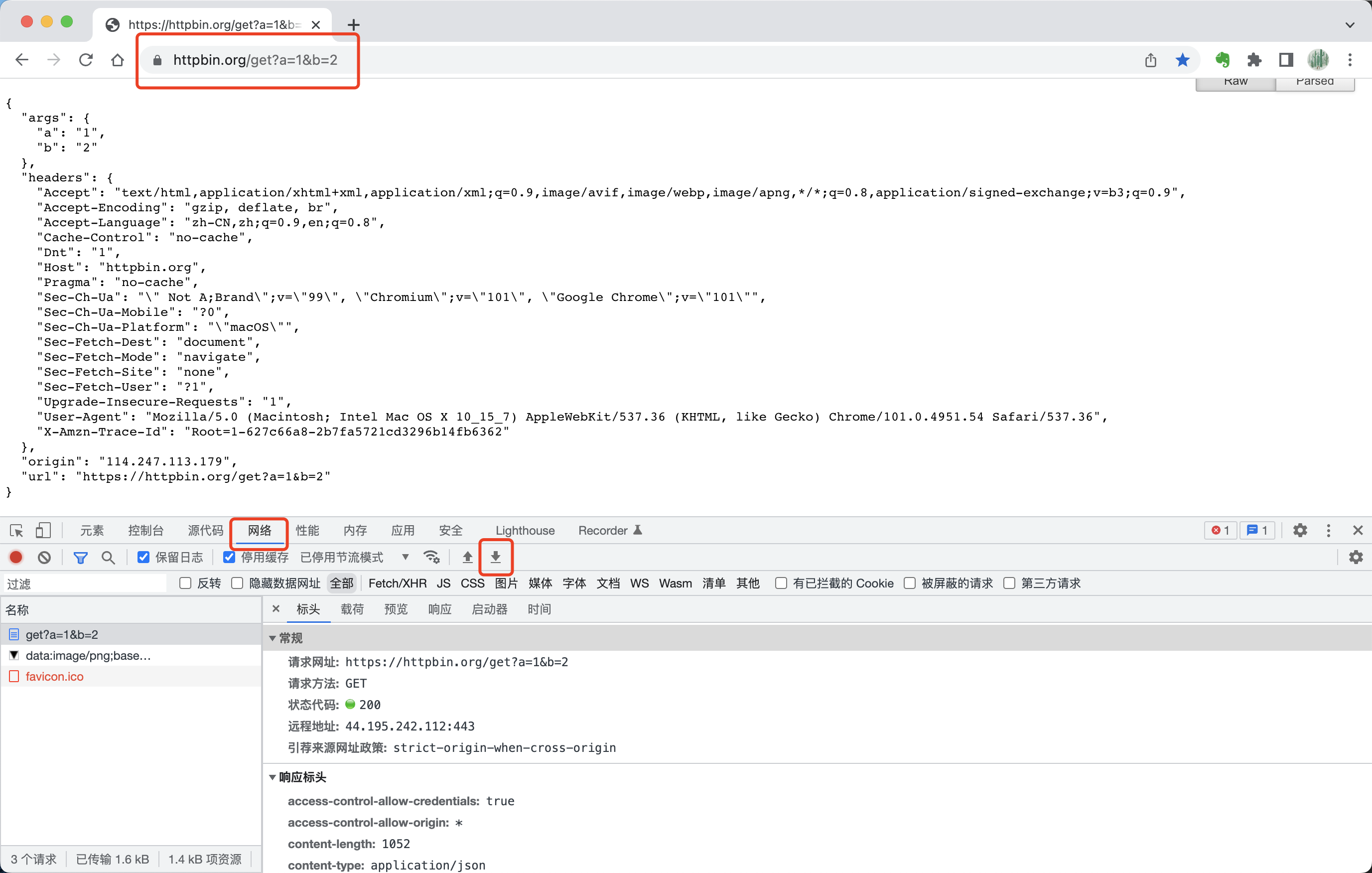Switch to the 元素 panel tab
The width and height of the screenshot is (1372, 873).
pyautogui.click(x=92, y=531)
